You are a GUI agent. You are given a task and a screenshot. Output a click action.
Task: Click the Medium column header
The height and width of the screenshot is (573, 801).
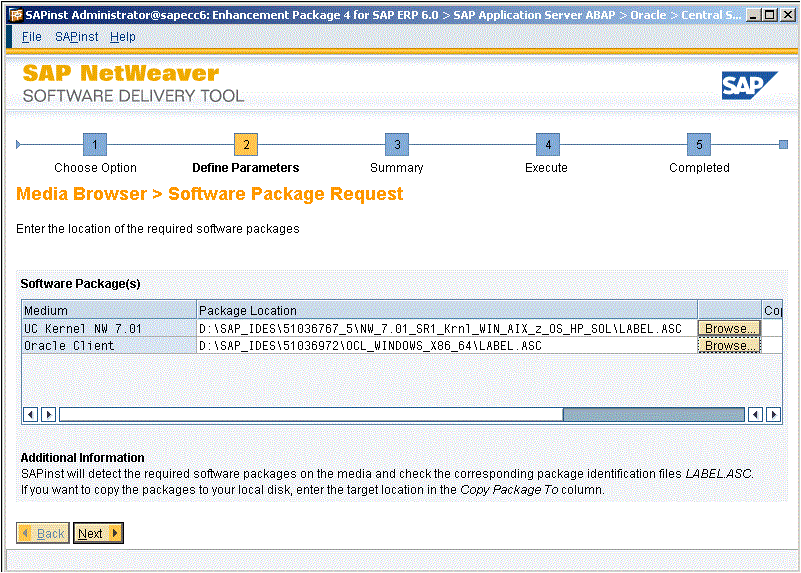coord(109,310)
